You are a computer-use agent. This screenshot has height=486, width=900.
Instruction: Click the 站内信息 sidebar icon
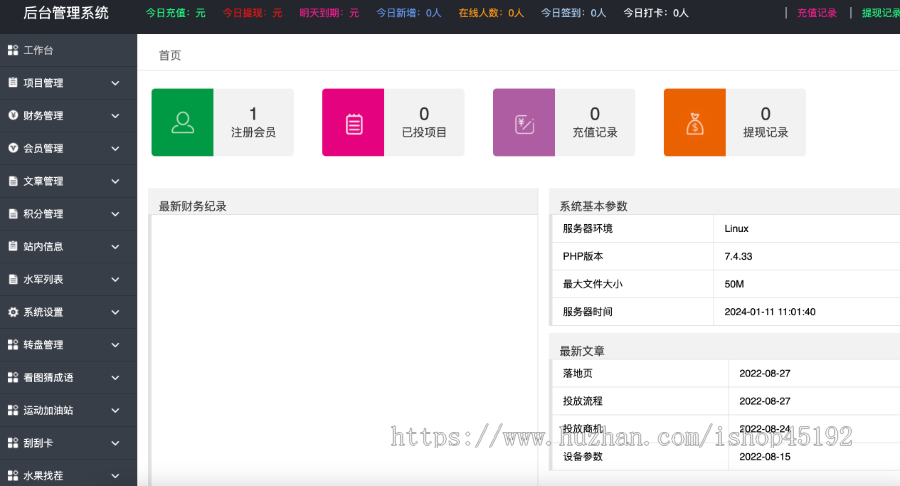point(13,246)
